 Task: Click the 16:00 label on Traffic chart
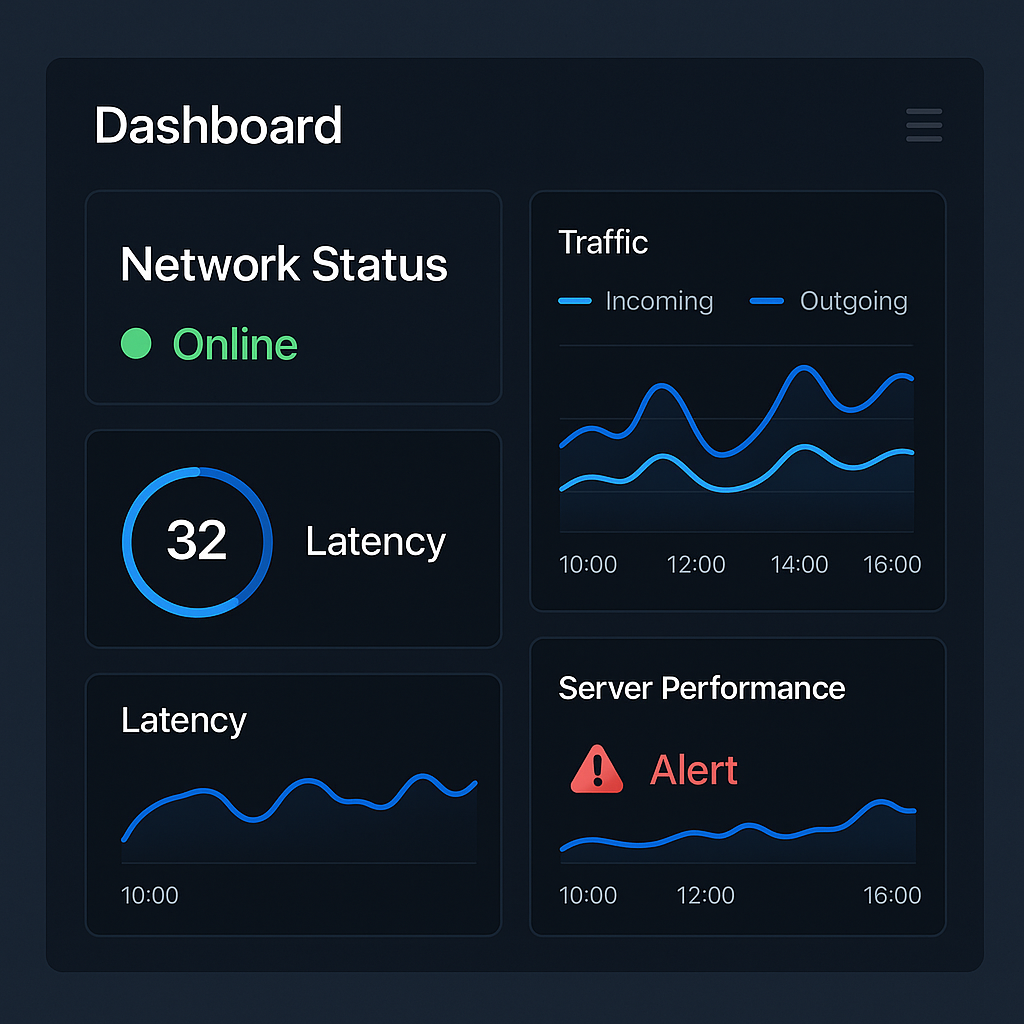click(892, 564)
